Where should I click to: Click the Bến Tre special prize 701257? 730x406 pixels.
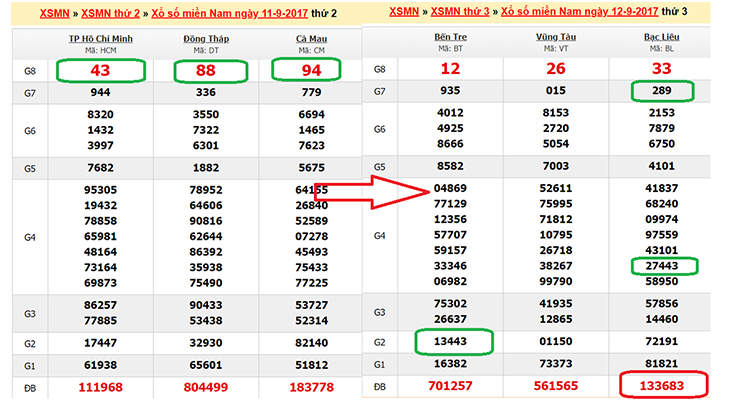coord(450,387)
